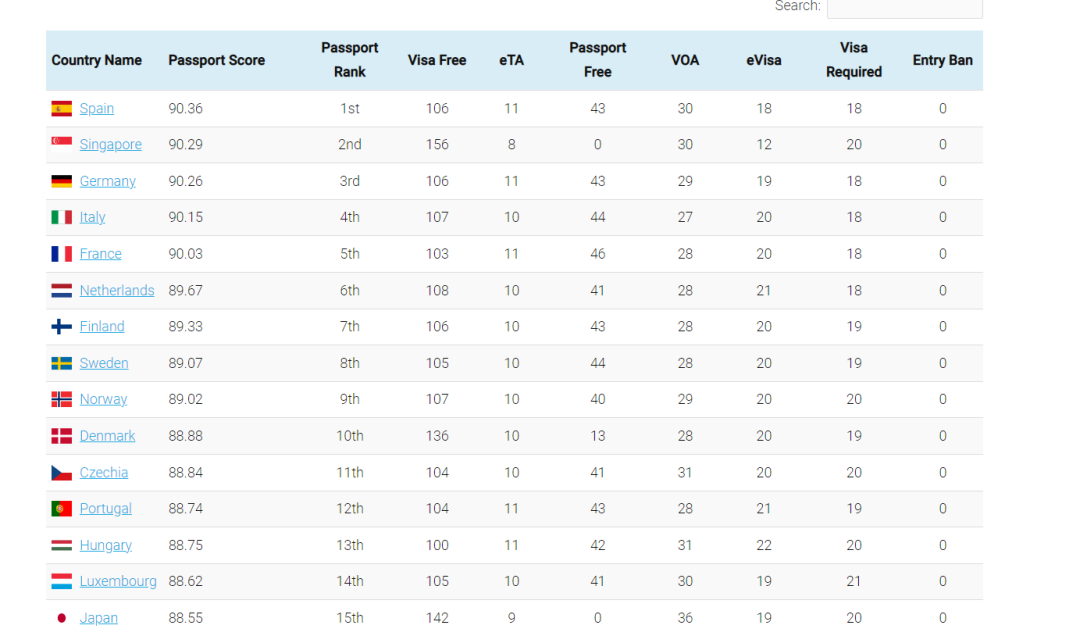
Task: Sort by Entry Ban column header
Action: pos(942,61)
